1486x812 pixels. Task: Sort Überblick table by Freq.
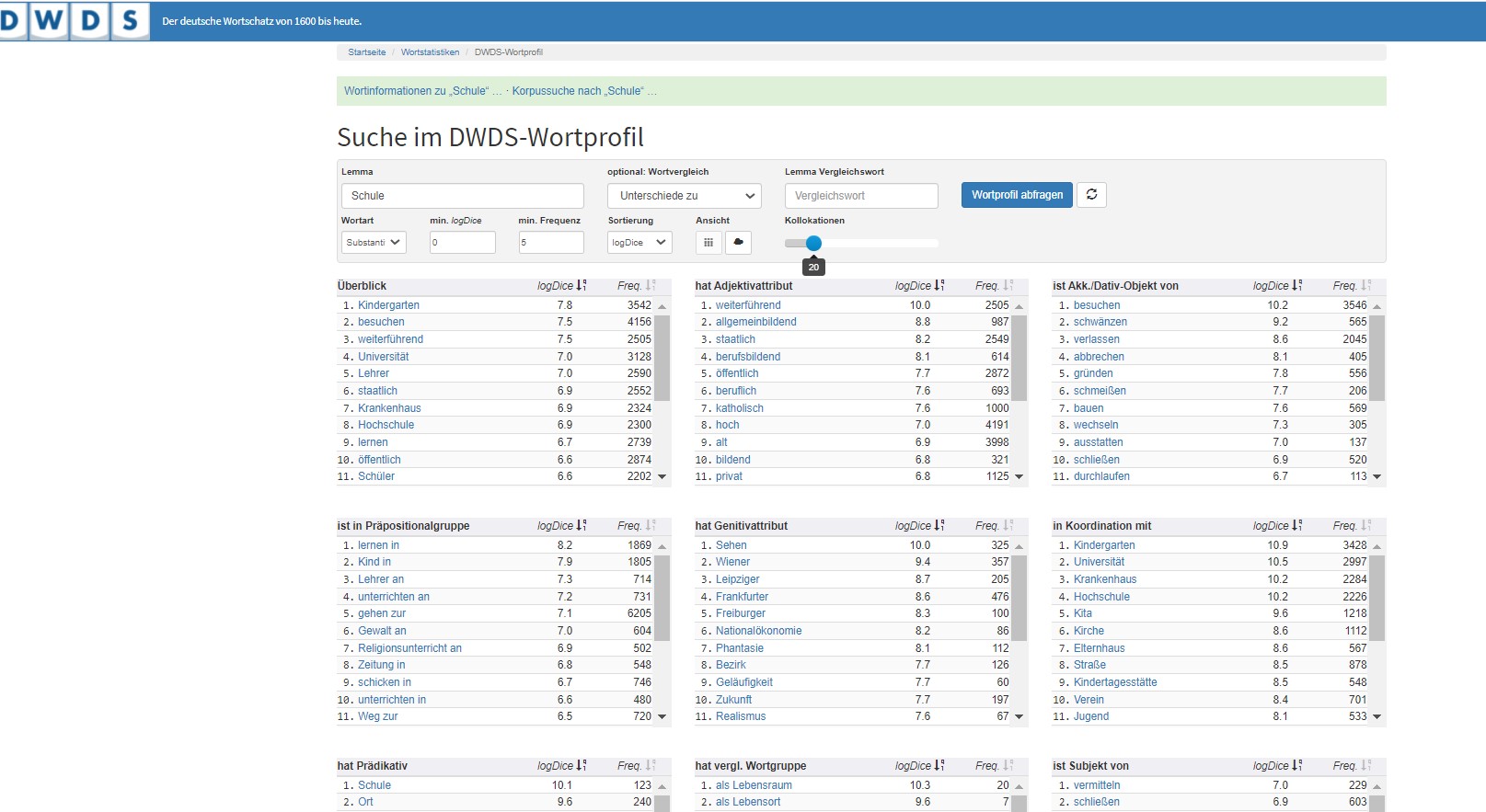click(637, 286)
